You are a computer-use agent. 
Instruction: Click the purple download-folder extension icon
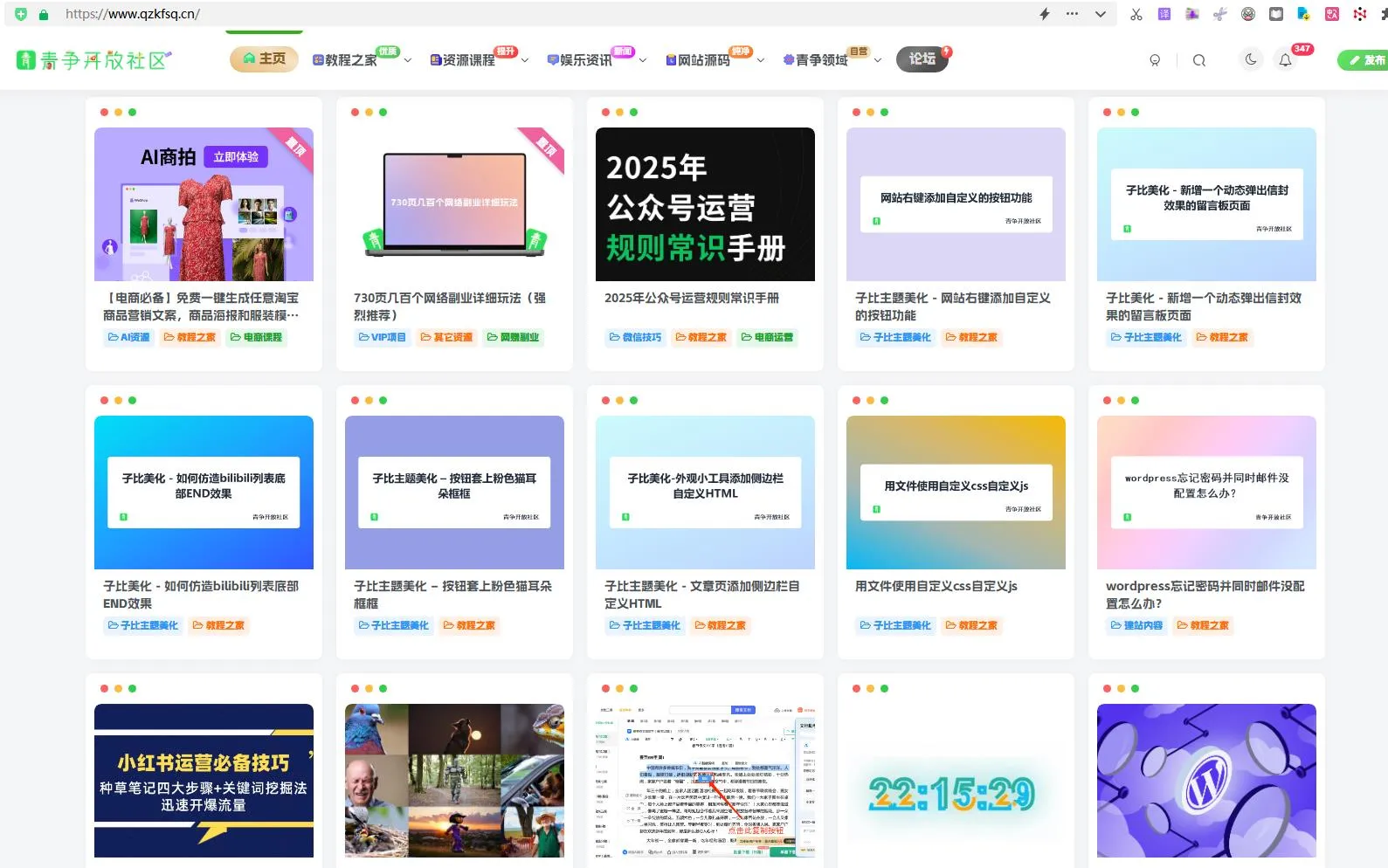(1192, 14)
